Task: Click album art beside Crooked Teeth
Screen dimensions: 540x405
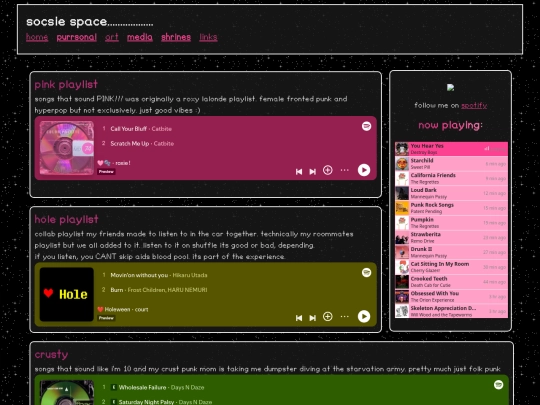Action: 402,282
